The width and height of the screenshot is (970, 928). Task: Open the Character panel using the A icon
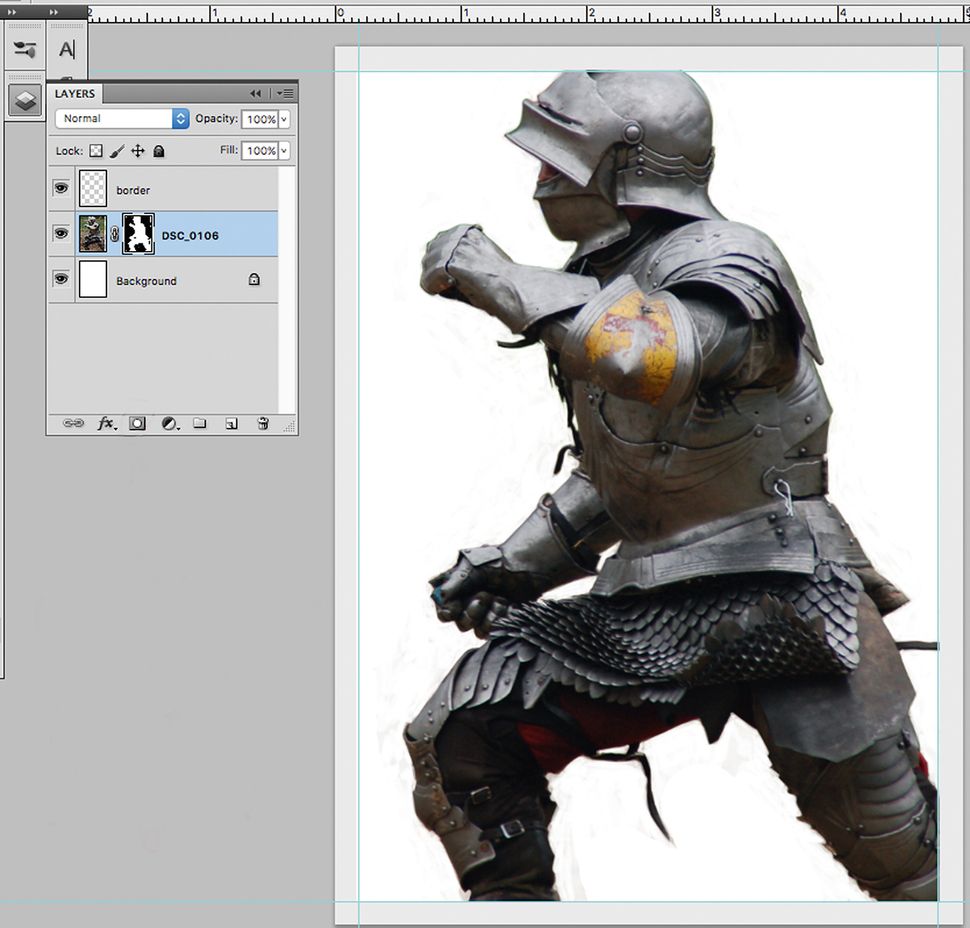67,47
